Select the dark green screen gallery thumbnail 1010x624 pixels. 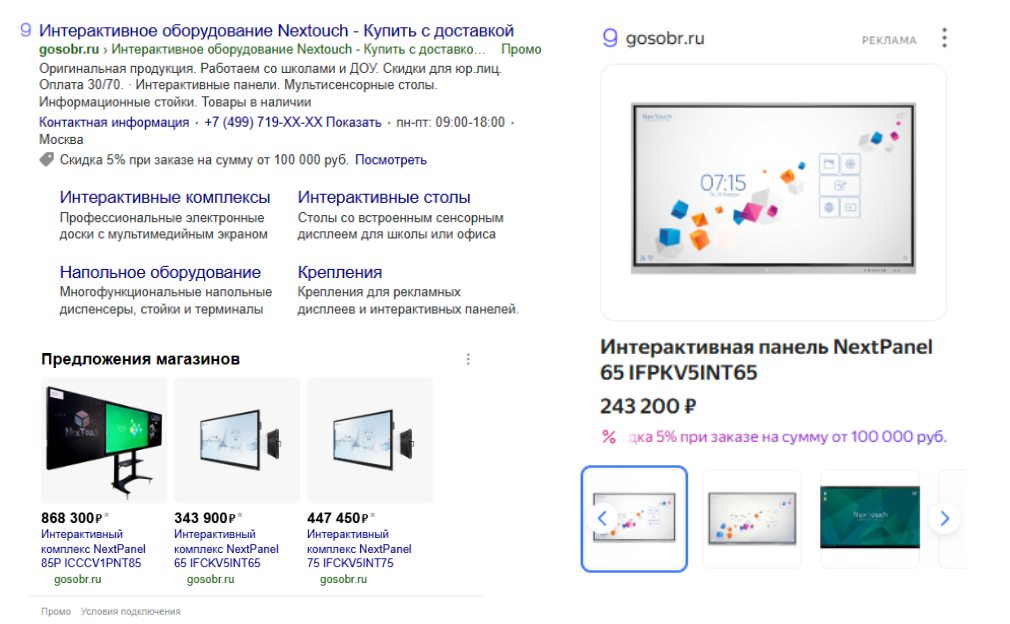pyautogui.click(x=870, y=519)
